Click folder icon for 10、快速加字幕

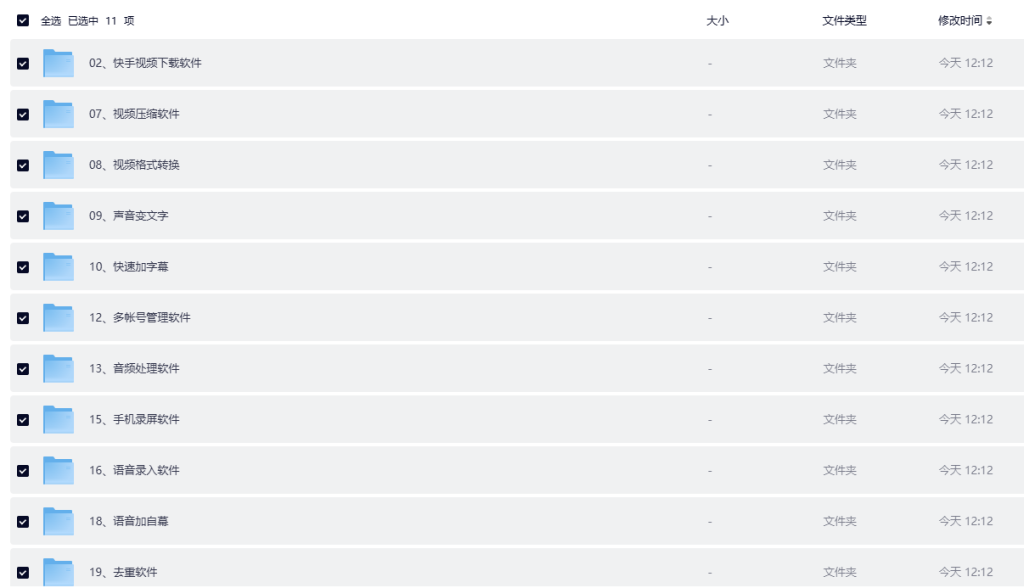pyautogui.click(x=58, y=267)
